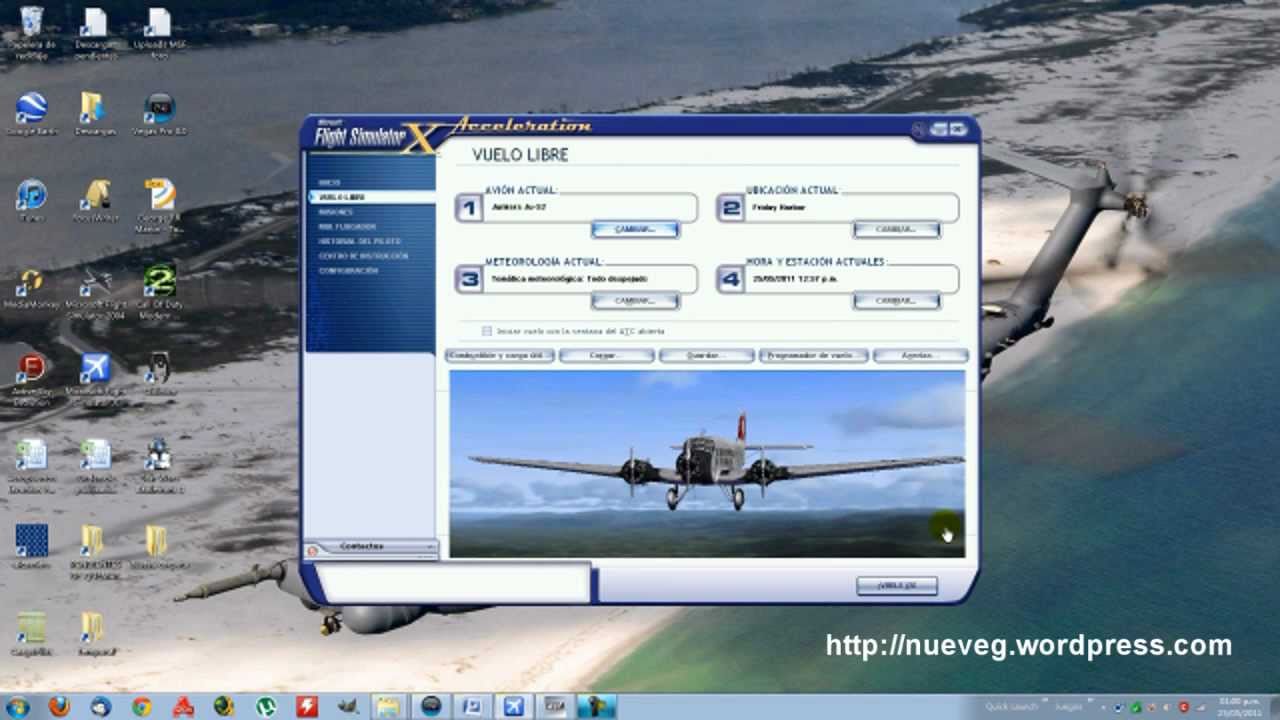Screen dimensions: 1280x720
Task: Click Firefox icon in taskbar
Action: point(59,706)
